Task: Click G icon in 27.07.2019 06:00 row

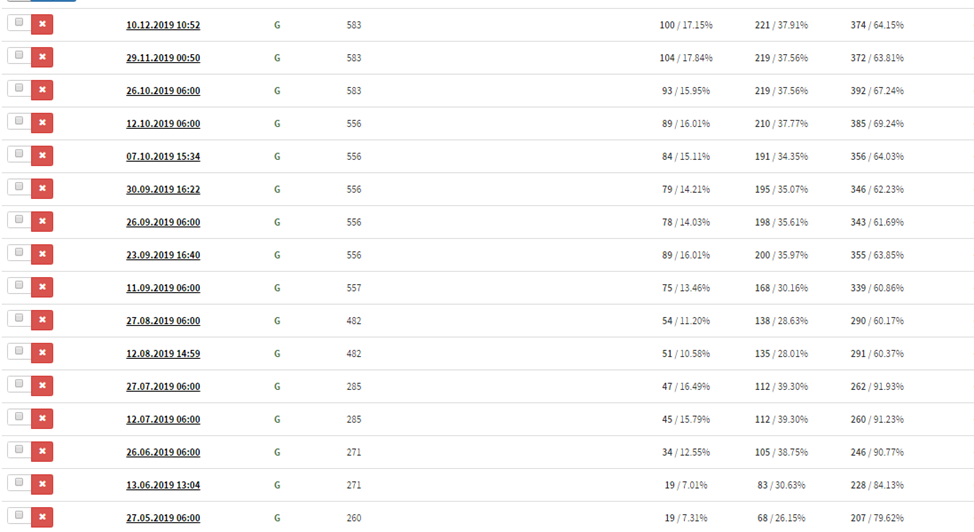Action: (277, 387)
